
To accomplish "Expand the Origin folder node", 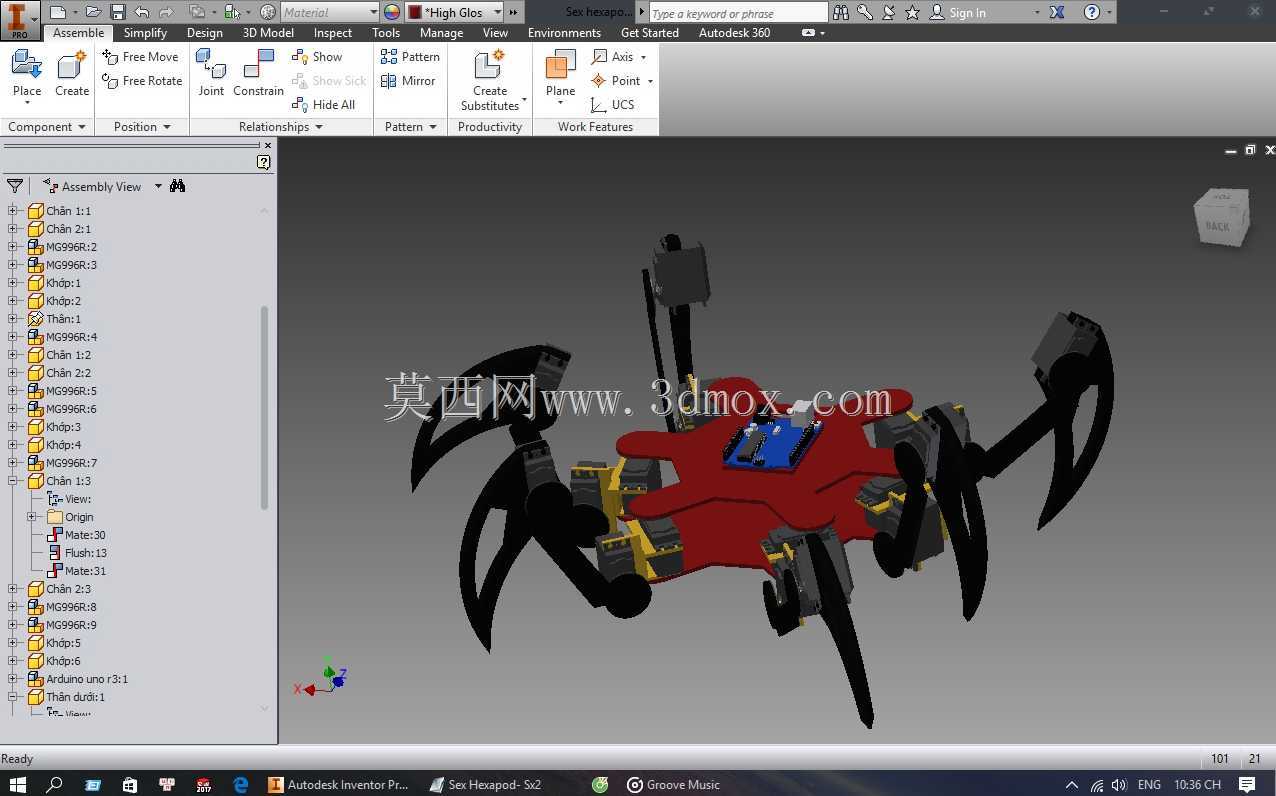I will (32, 517).
